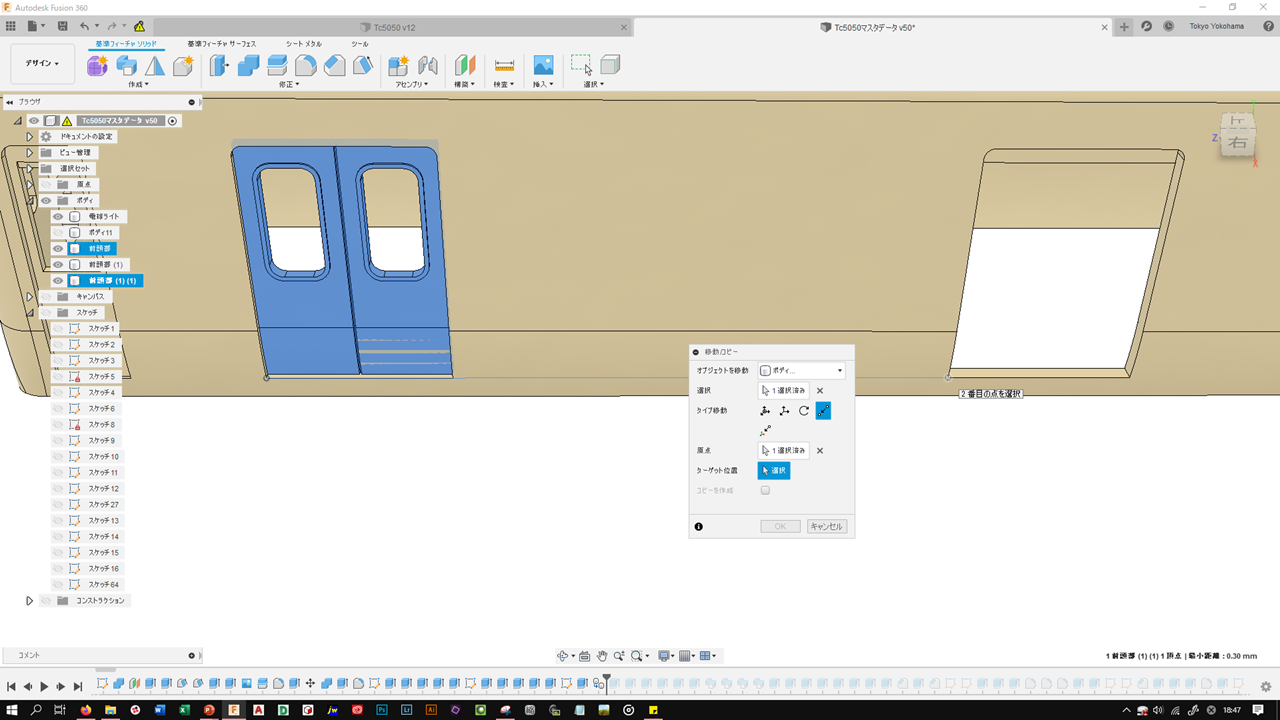Click the Insert image icon in toolbar
This screenshot has height=720, width=1280.
tap(543, 65)
